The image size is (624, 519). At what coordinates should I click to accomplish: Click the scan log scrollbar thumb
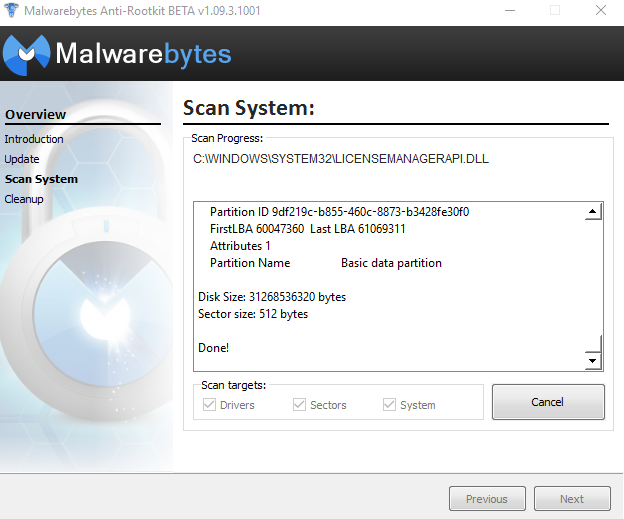click(593, 344)
